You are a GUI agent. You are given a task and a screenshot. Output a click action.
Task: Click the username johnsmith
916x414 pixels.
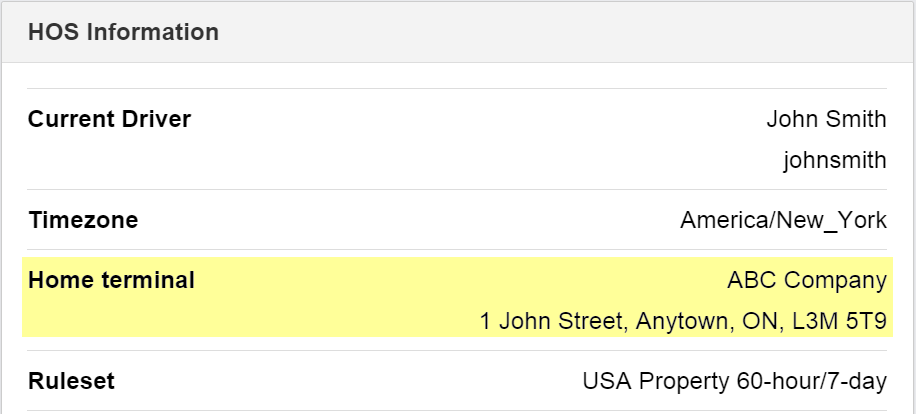coord(834,160)
